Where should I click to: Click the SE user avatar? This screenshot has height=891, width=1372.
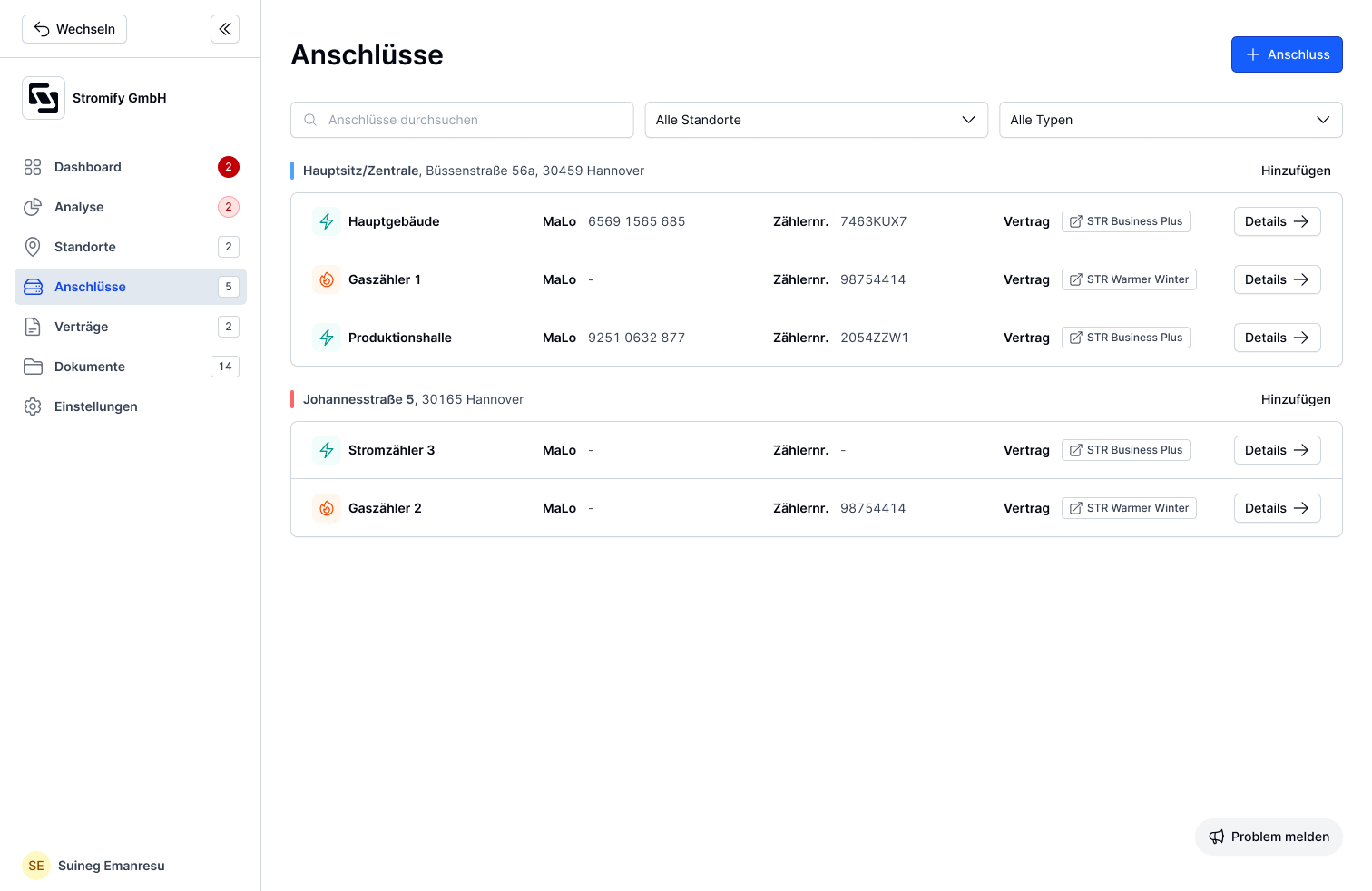pos(36,866)
